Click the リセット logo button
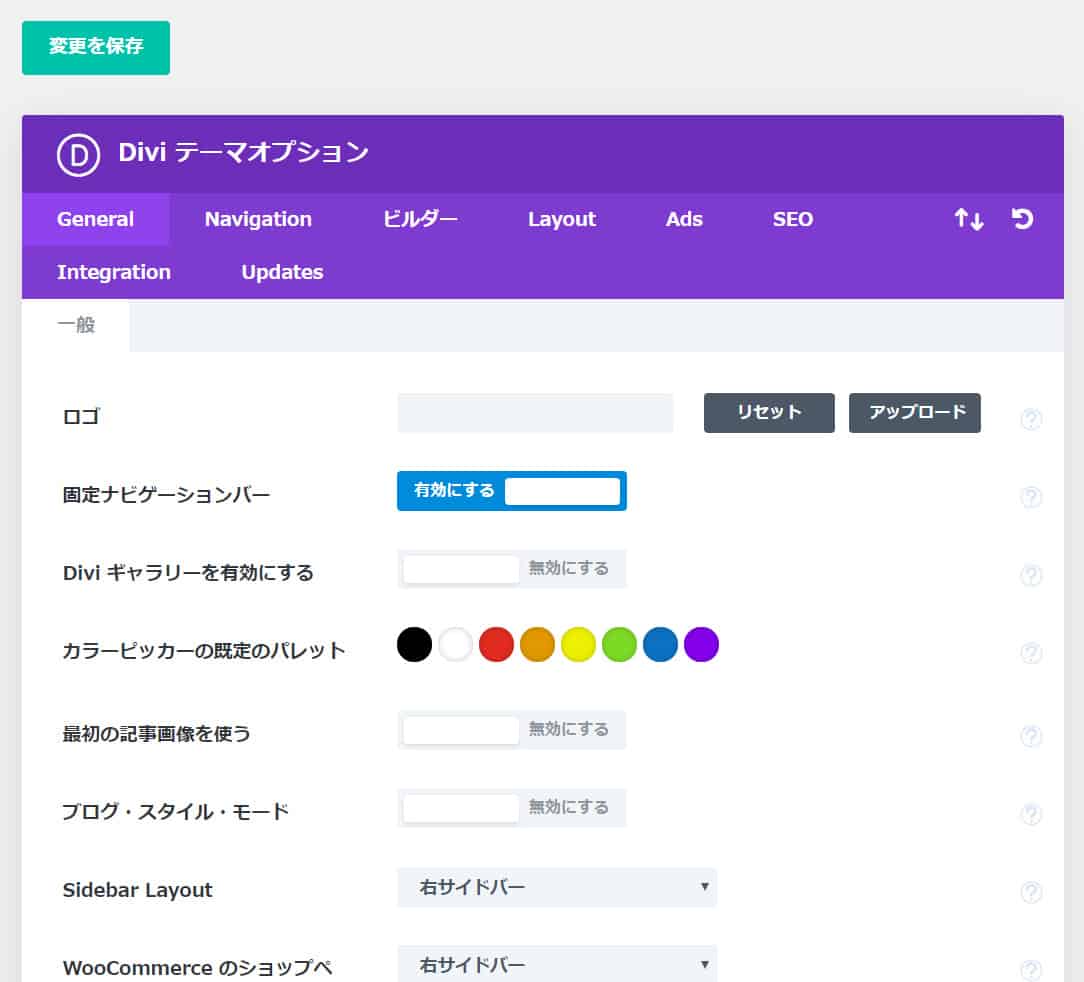This screenshot has width=1084, height=982. (769, 413)
